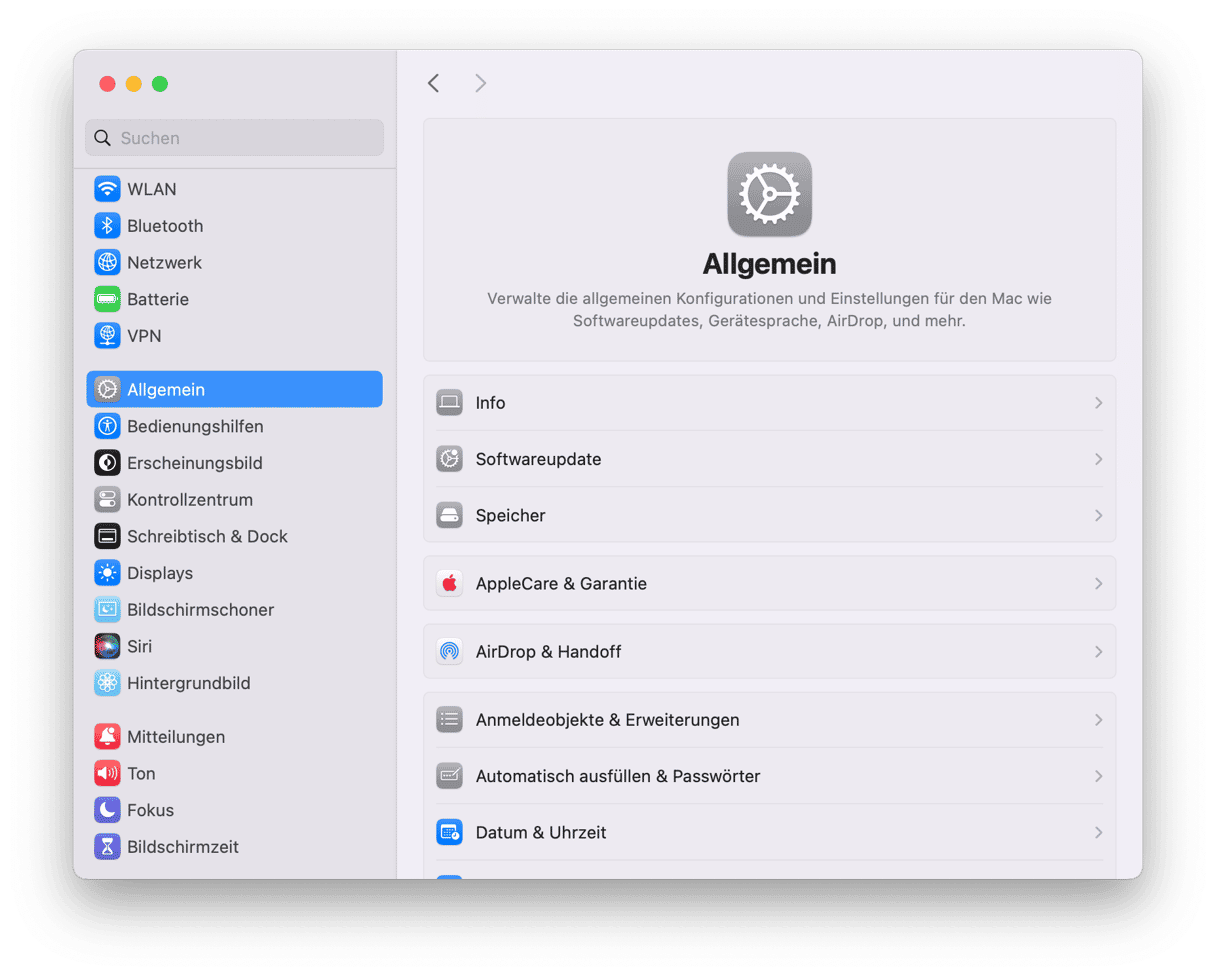Click the Displays sun icon
The image size is (1216, 976).
tap(107, 573)
